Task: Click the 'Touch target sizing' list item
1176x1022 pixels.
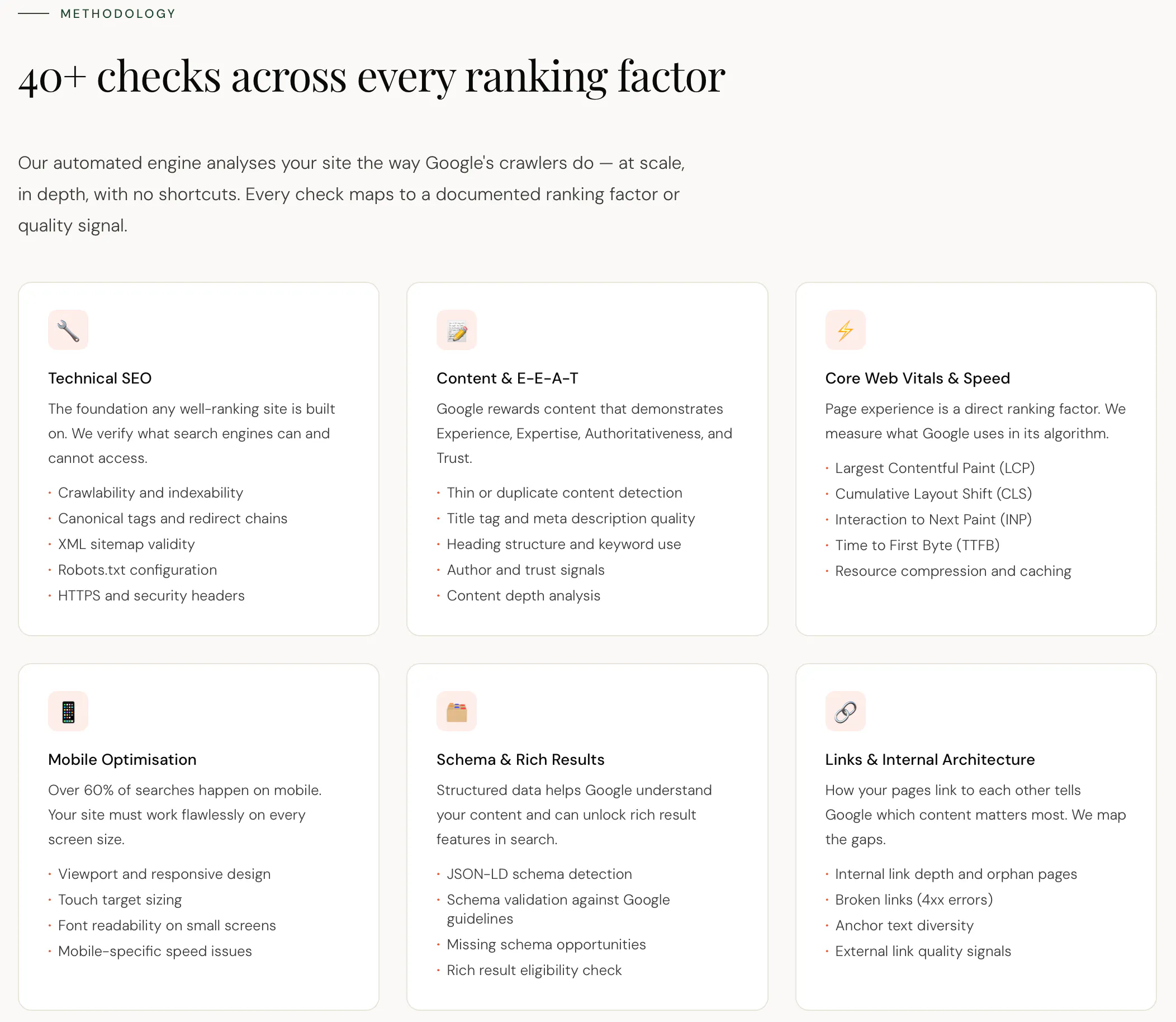Action: pos(120,900)
